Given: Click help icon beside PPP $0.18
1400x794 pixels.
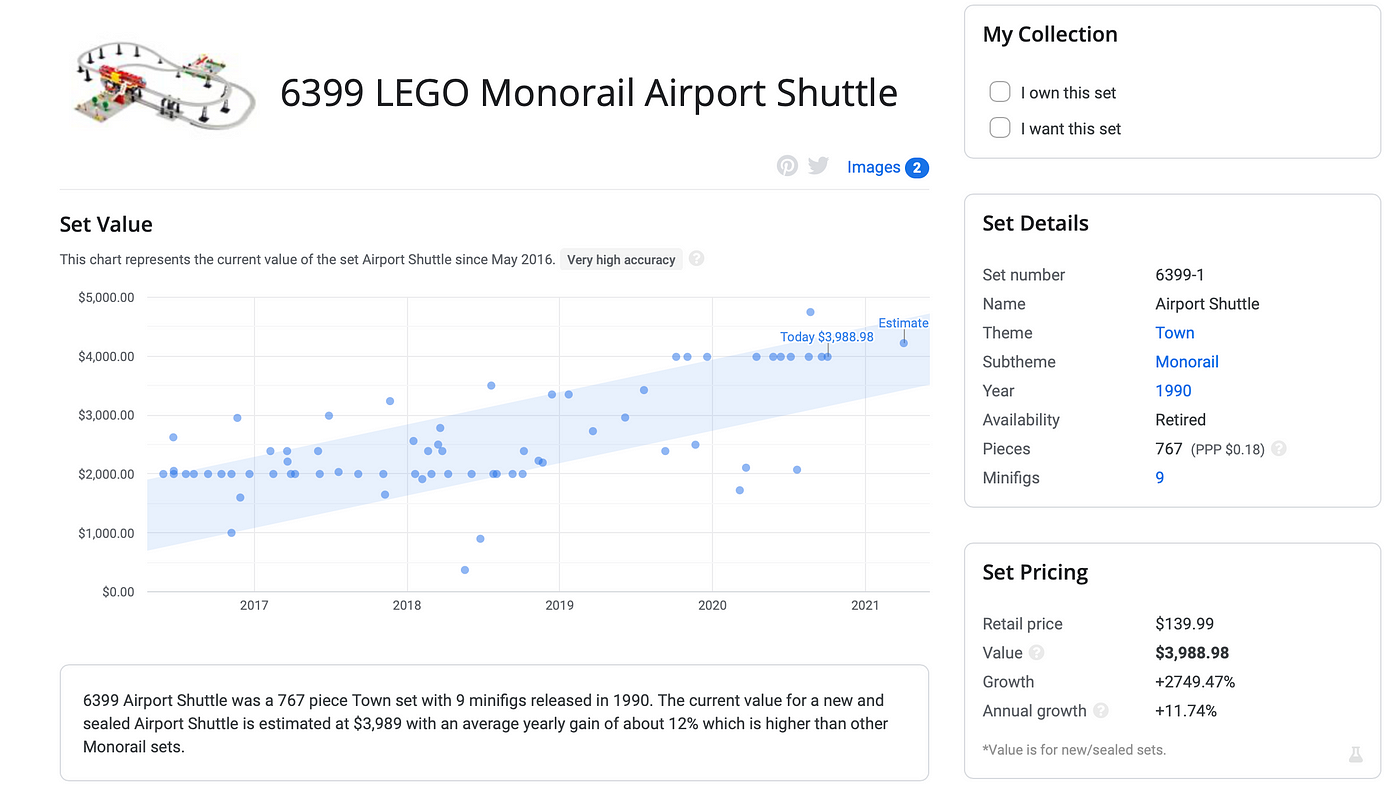Looking at the screenshot, I should coord(1278,449).
